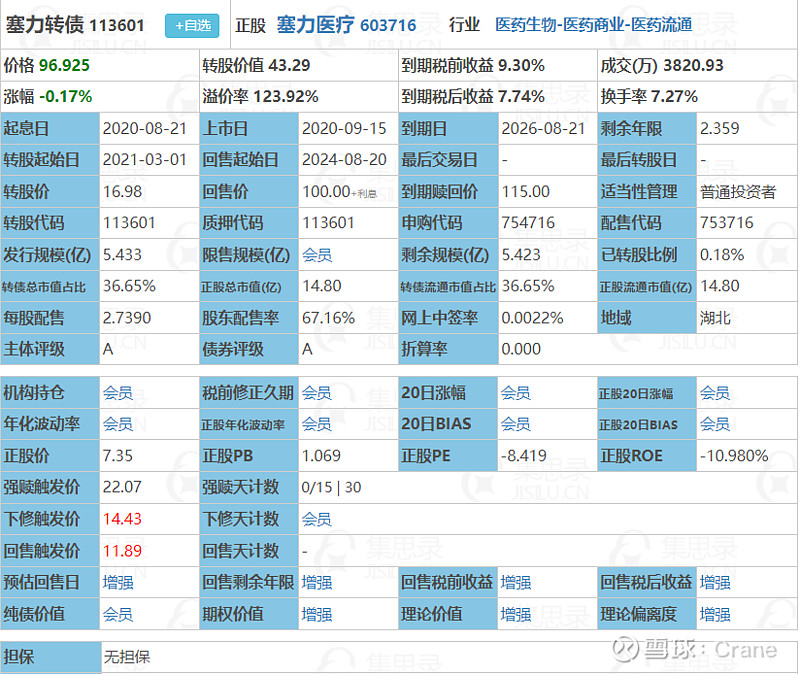
Task: Open the 医药生物-医药商业-医药流通 industry link
Action: pos(594,24)
